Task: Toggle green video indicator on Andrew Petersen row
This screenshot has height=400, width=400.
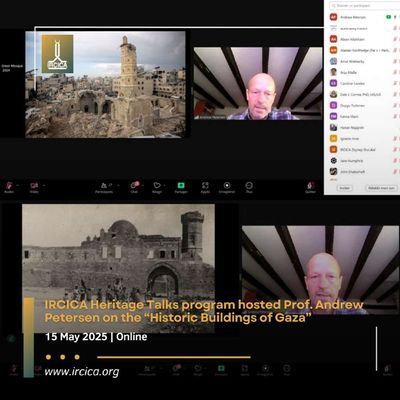Action: (389, 17)
